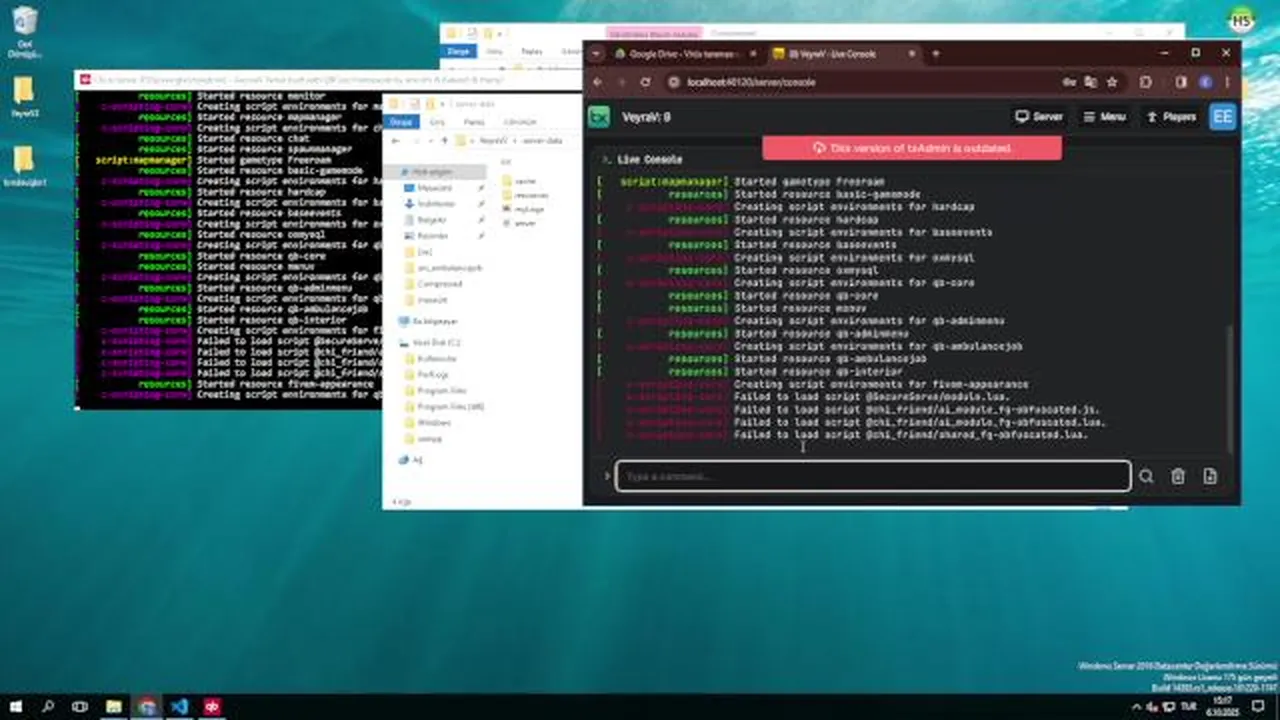Image resolution: width=1280 pixels, height=720 pixels.
Task: Open the txAdmin folder on desktop
Action: point(24,167)
